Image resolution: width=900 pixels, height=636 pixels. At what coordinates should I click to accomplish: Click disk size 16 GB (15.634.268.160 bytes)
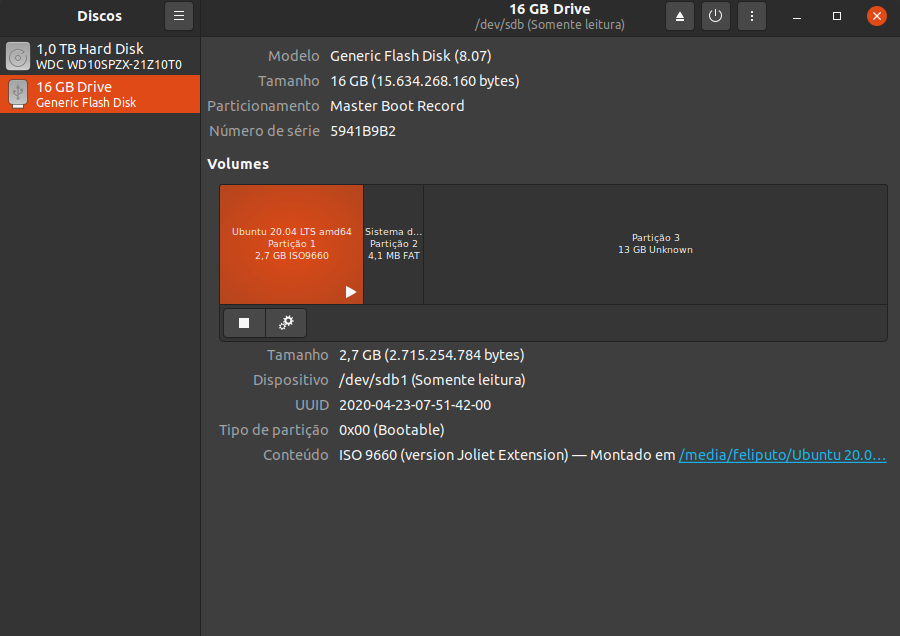(425, 81)
